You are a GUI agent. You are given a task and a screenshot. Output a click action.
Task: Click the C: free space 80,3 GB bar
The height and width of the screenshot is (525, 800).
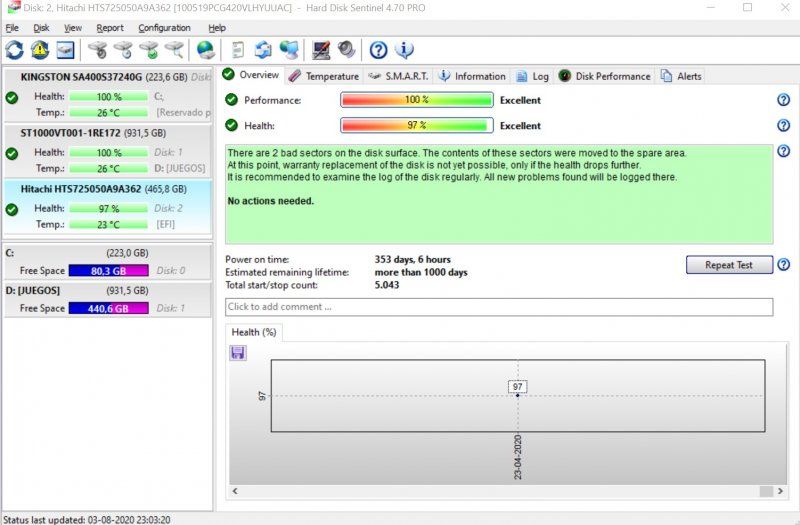tap(109, 271)
